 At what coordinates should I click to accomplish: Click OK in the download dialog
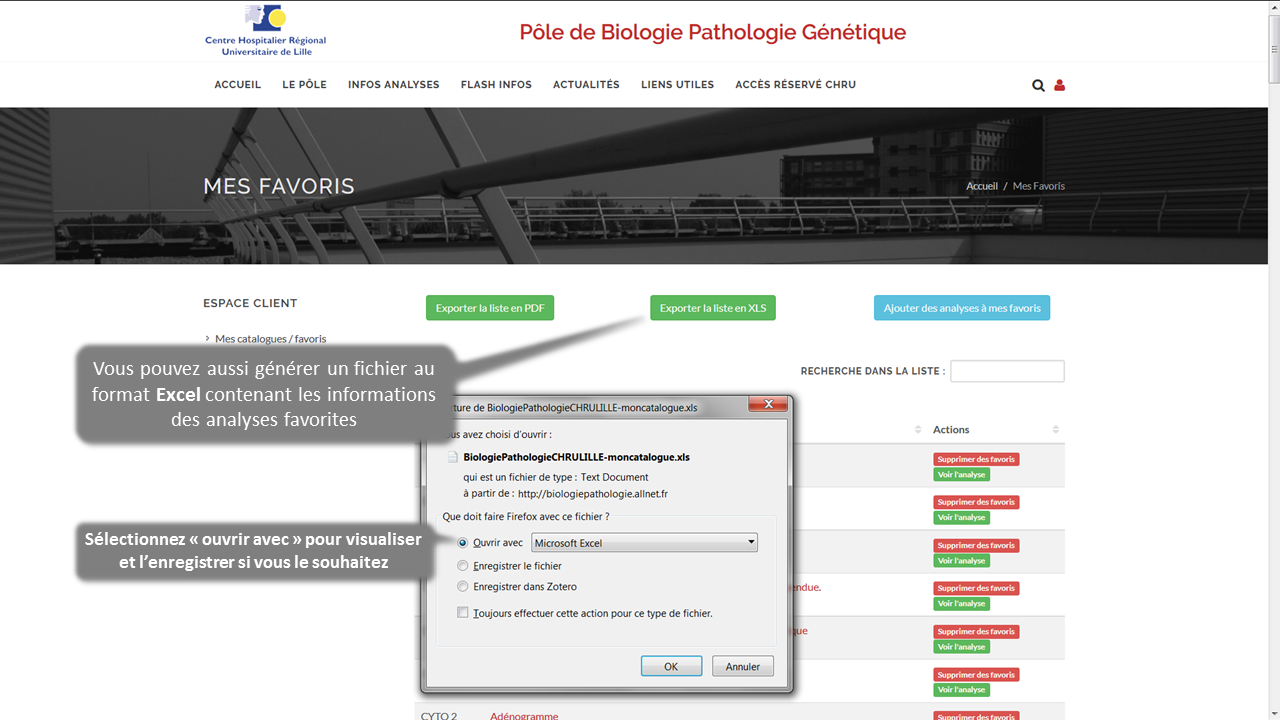(671, 667)
